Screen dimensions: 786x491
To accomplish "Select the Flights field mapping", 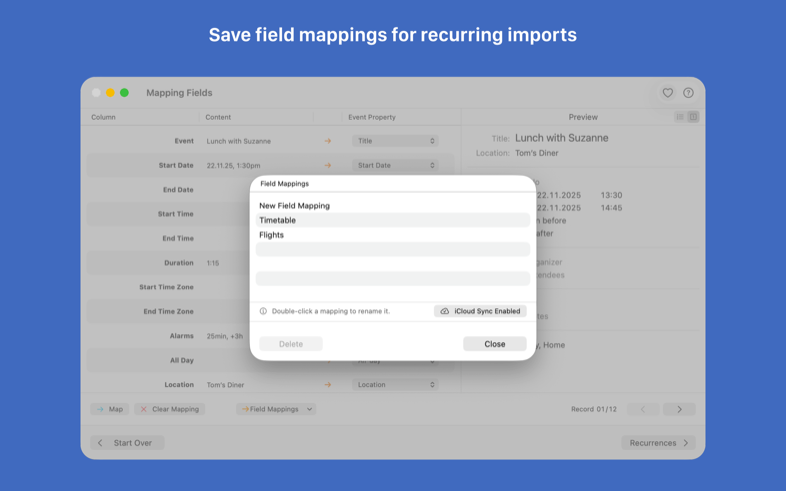I will (272, 235).
